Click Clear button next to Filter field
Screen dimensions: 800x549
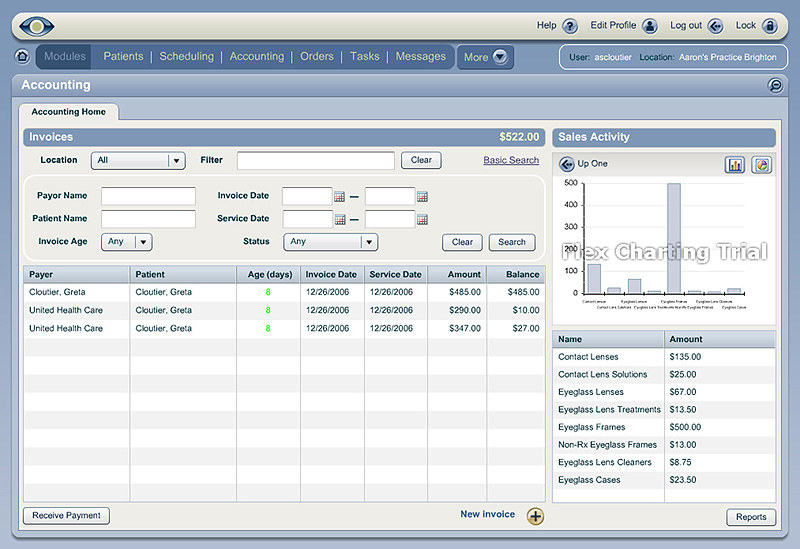[421, 160]
